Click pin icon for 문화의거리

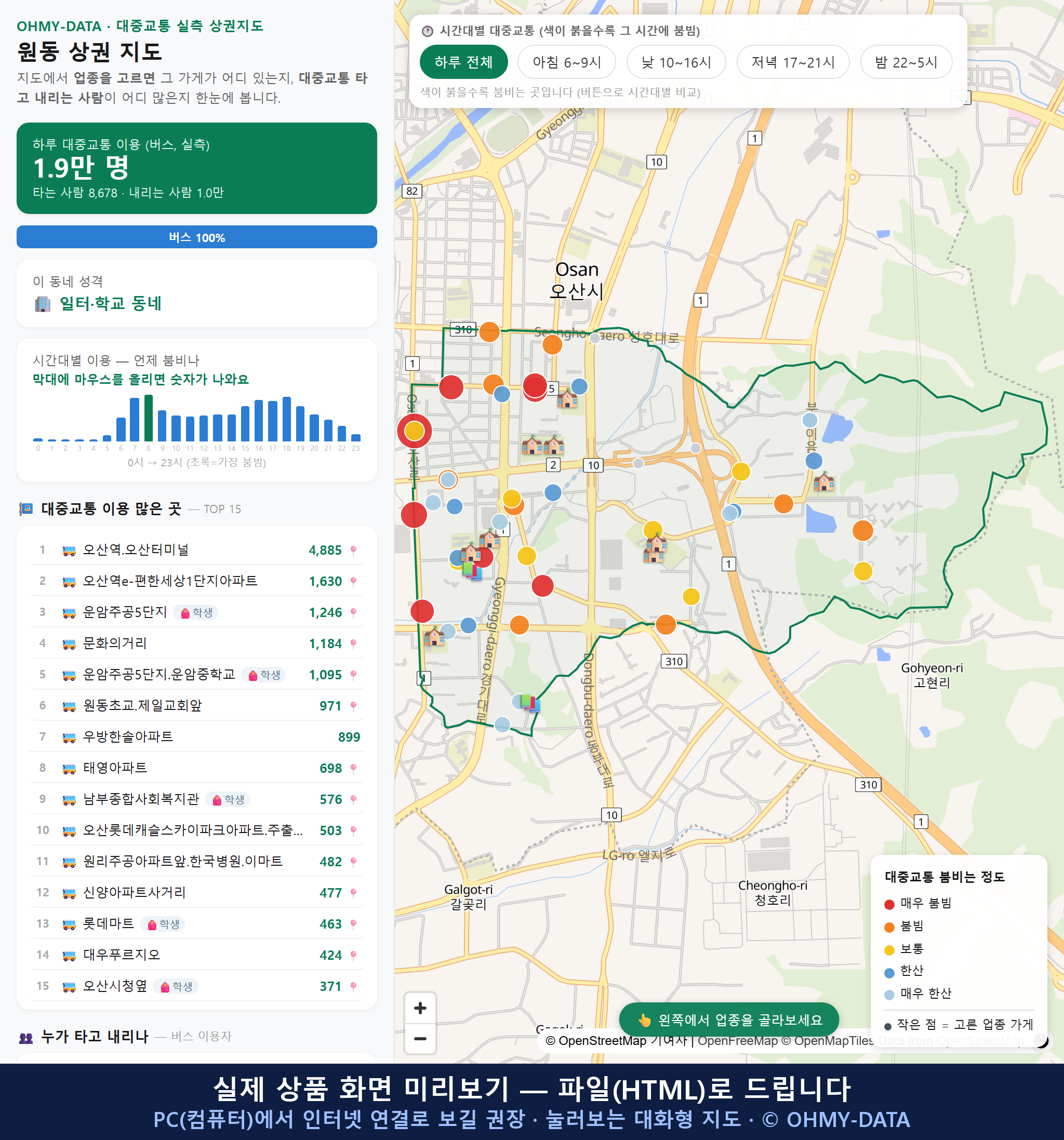(x=353, y=644)
